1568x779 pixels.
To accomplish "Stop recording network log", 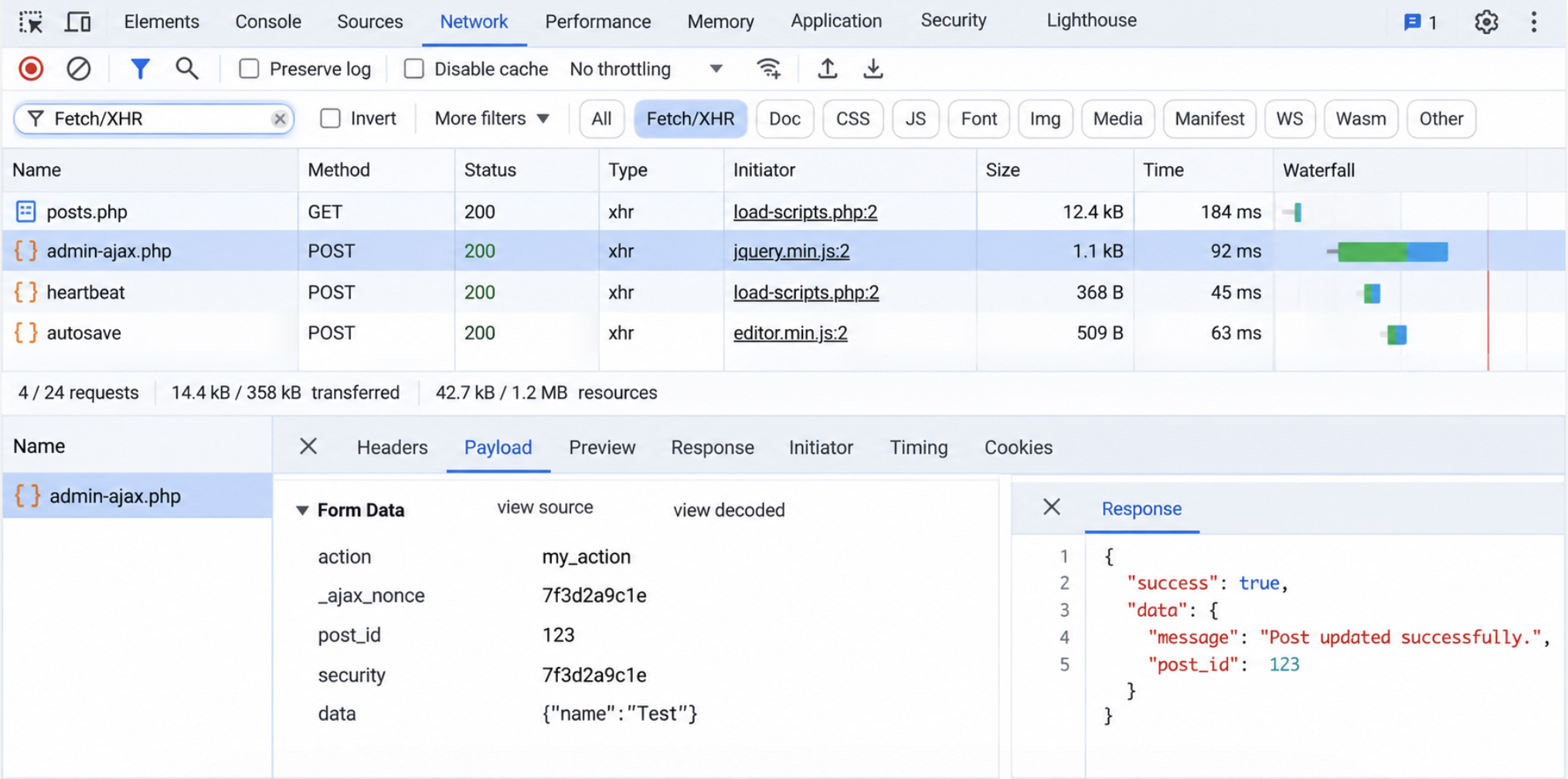I will click(31, 69).
